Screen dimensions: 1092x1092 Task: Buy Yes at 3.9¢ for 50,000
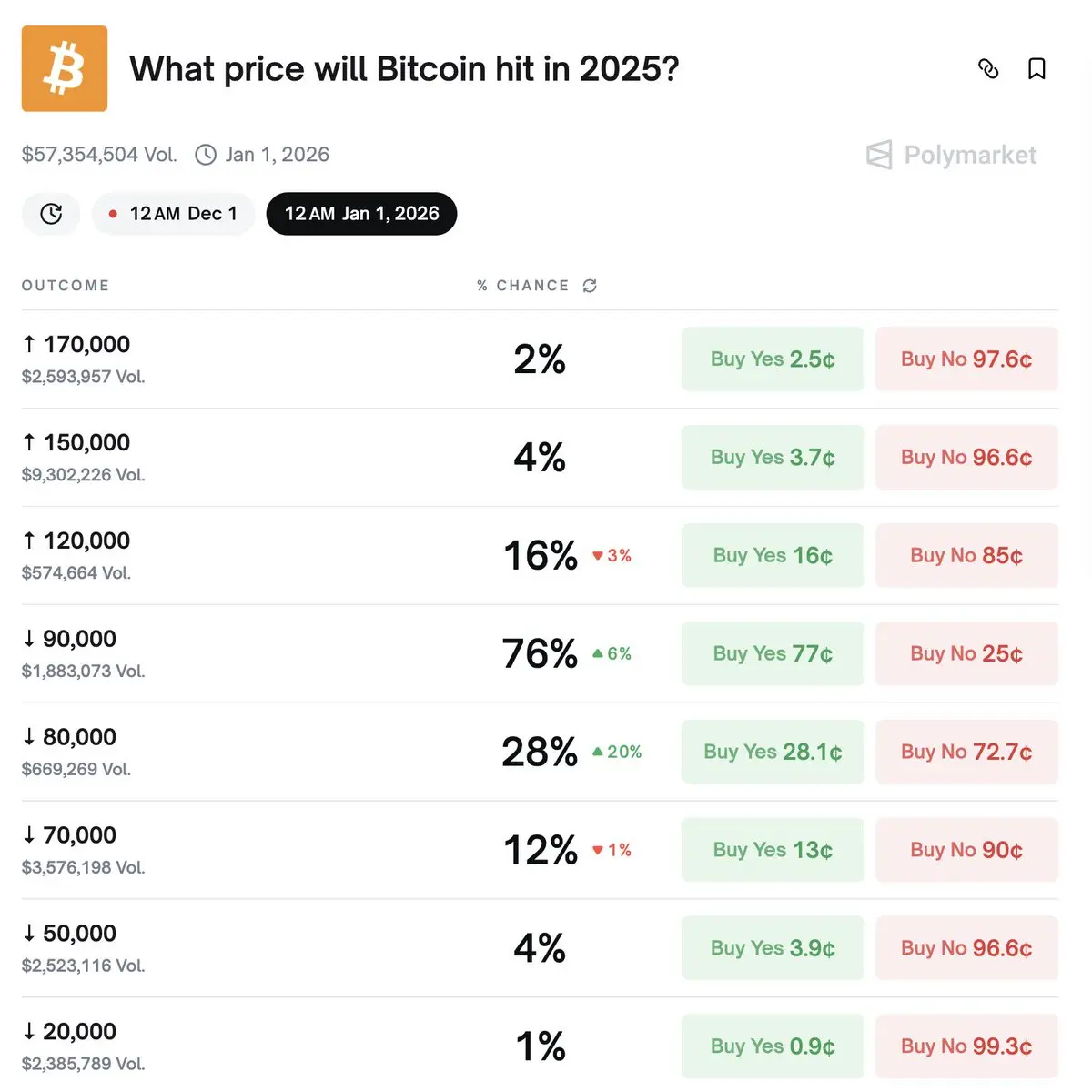(773, 949)
